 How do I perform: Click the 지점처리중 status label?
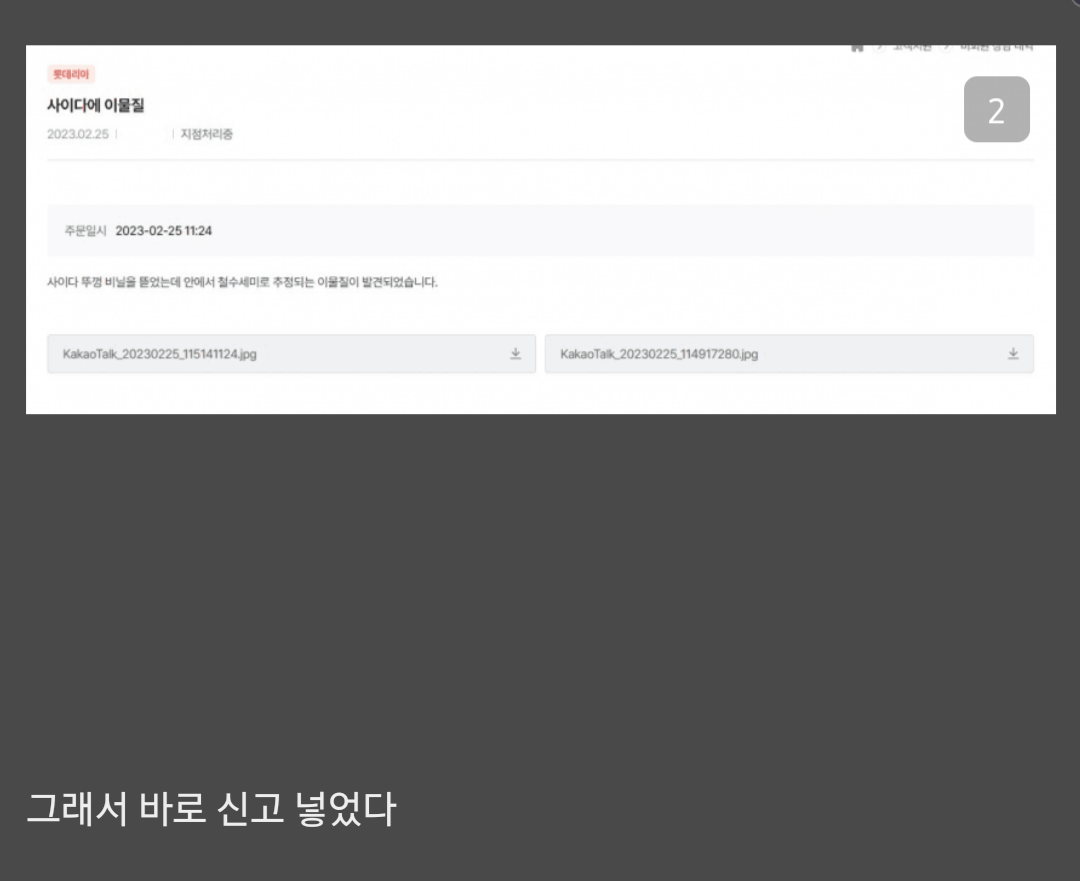206,134
